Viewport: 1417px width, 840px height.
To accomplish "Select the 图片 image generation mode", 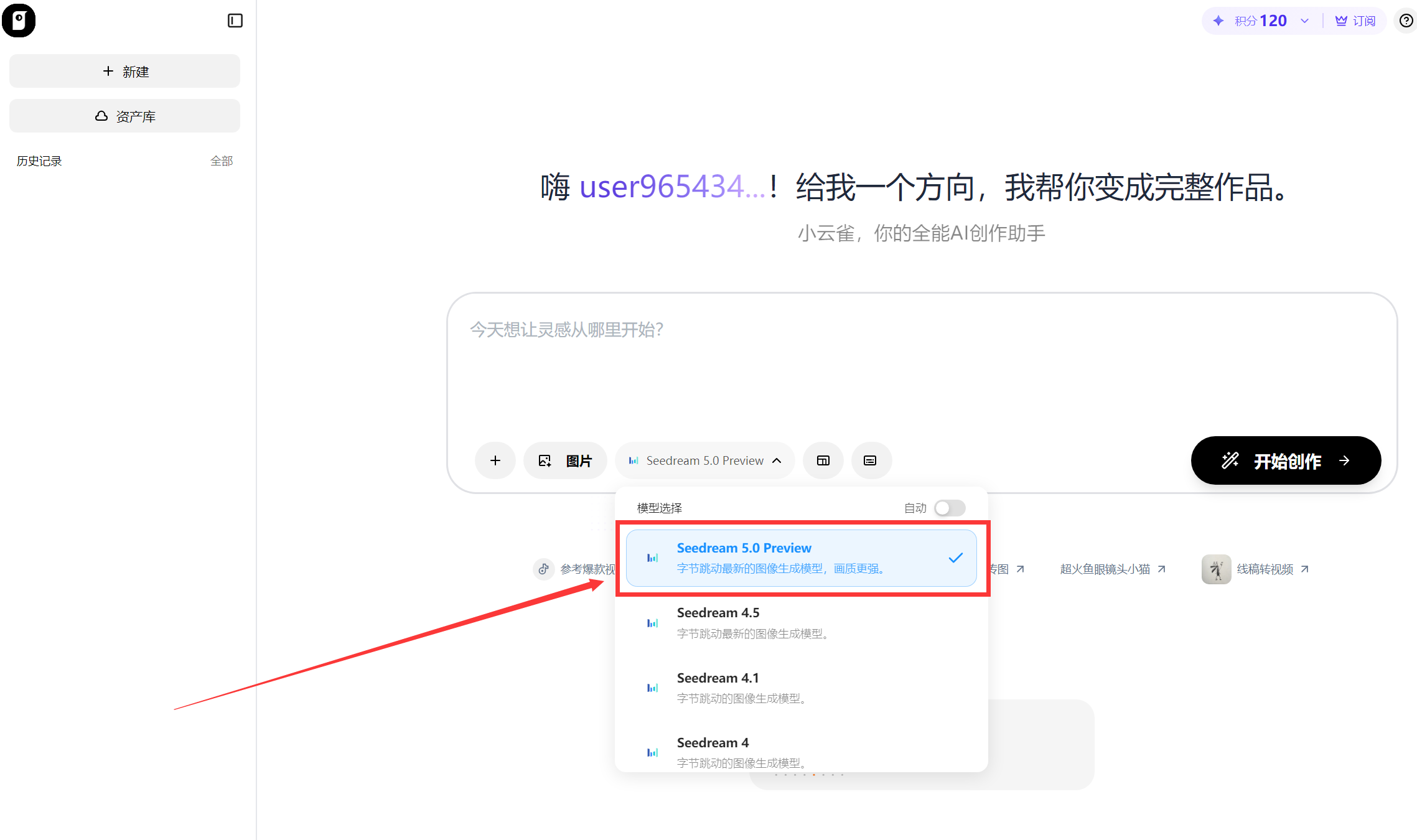I will 565,460.
